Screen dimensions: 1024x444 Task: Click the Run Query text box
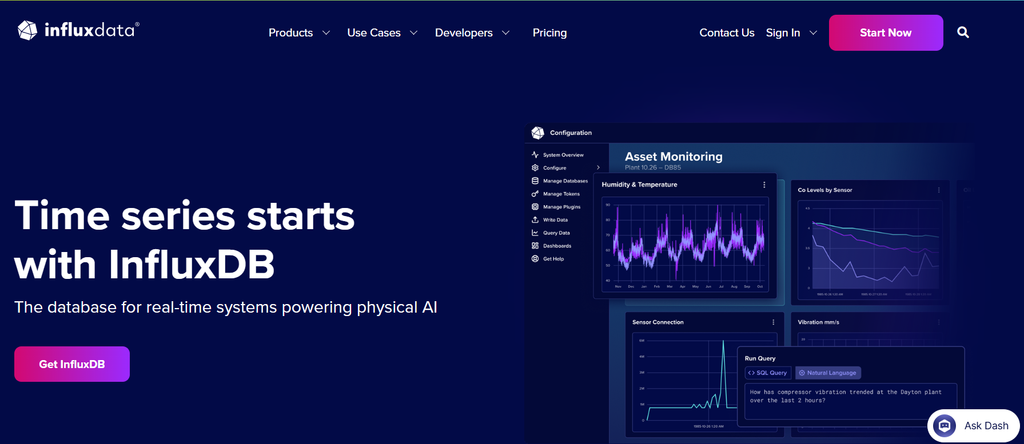851,402
